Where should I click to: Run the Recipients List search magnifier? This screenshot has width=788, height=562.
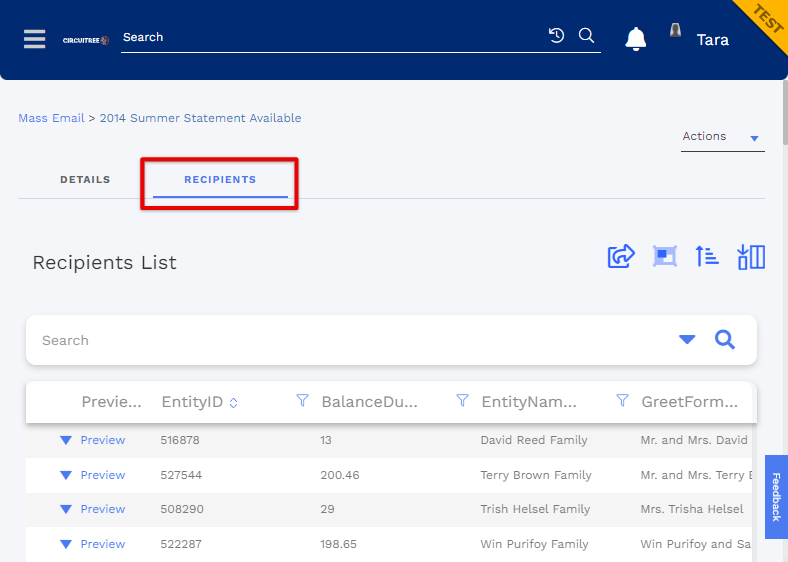coord(725,340)
